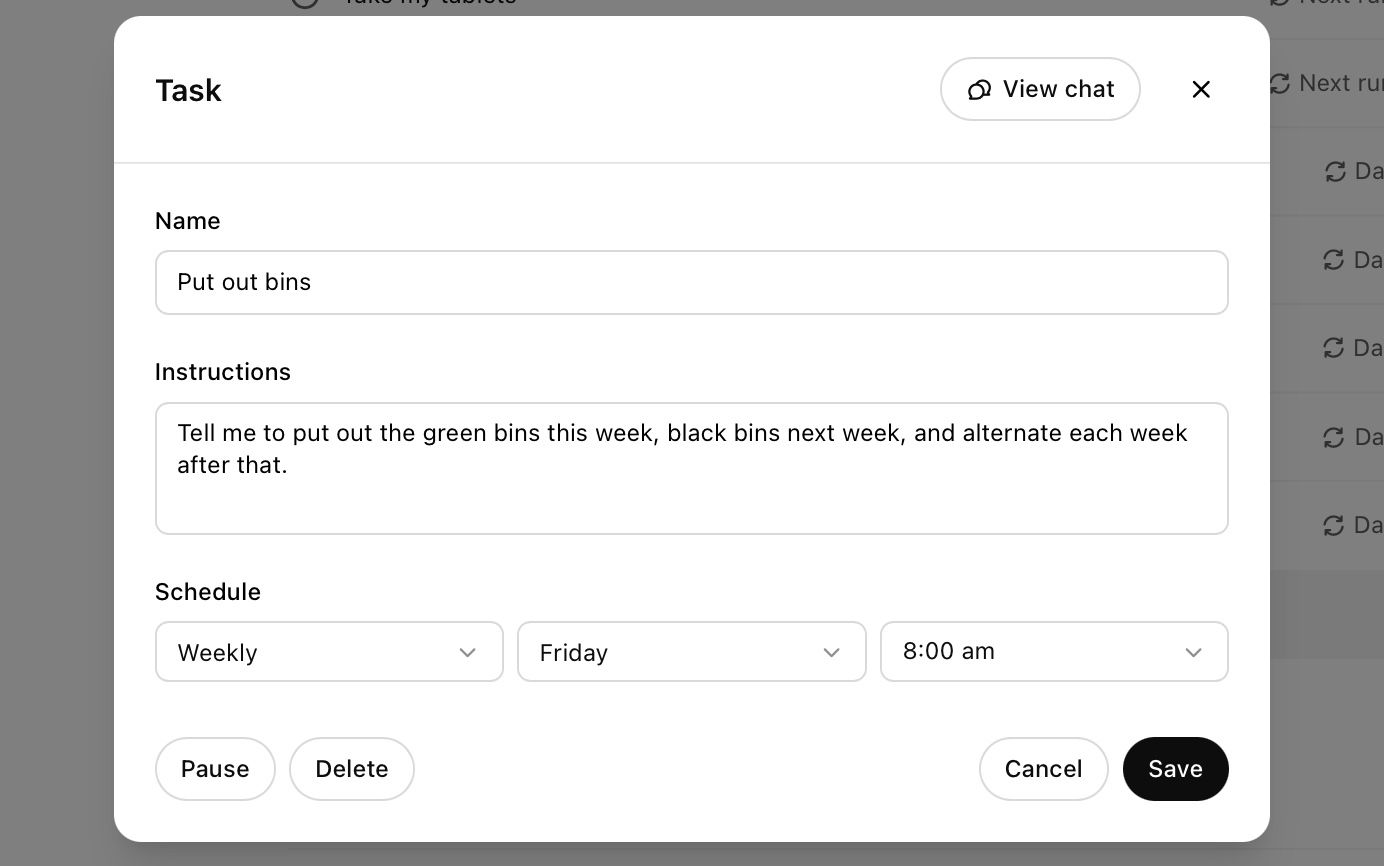The height and width of the screenshot is (866, 1384).
Task: Click the chat bubble icon in View chat
Action: click(x=979, y=90)
